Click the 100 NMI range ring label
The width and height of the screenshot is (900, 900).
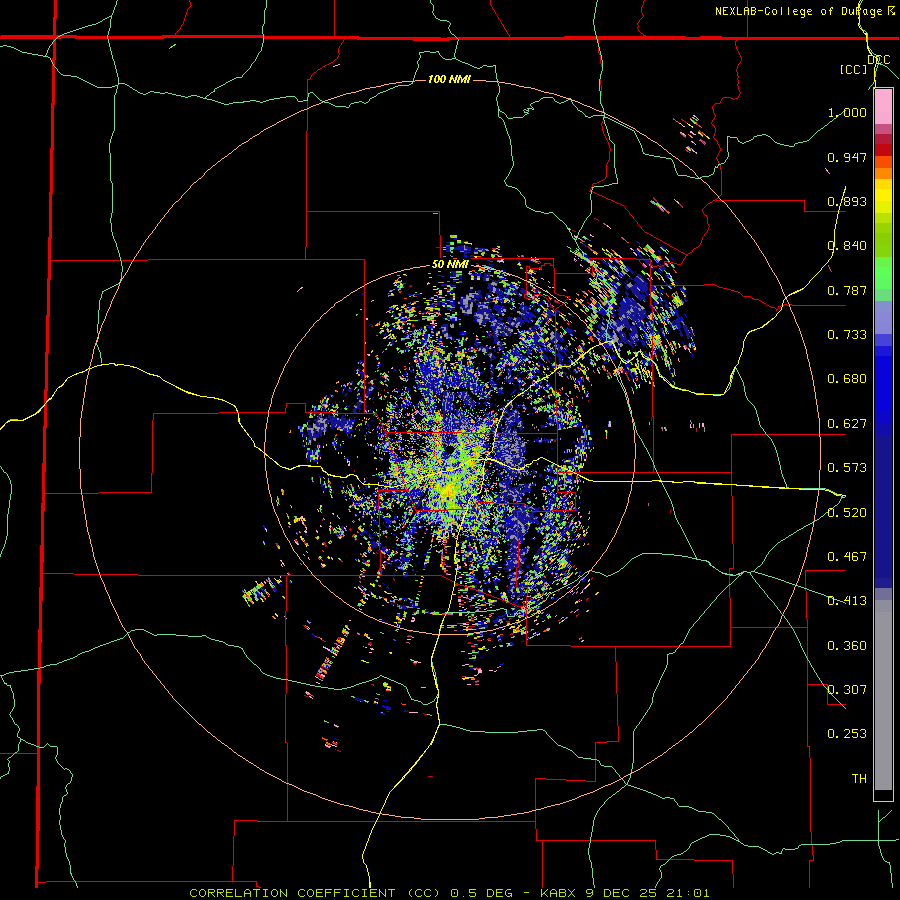pos(449,79)
